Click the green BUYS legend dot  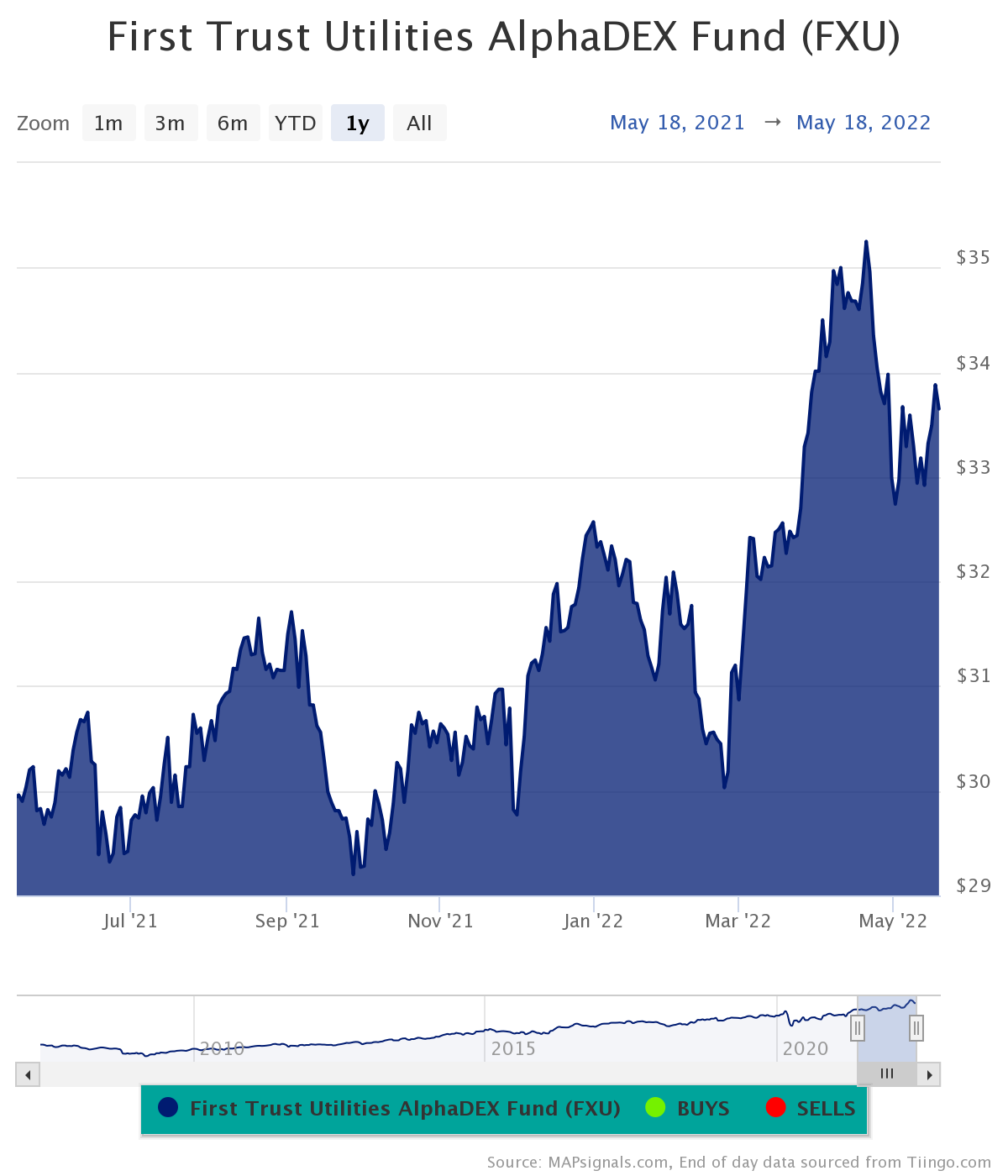tap(655, 1108)
